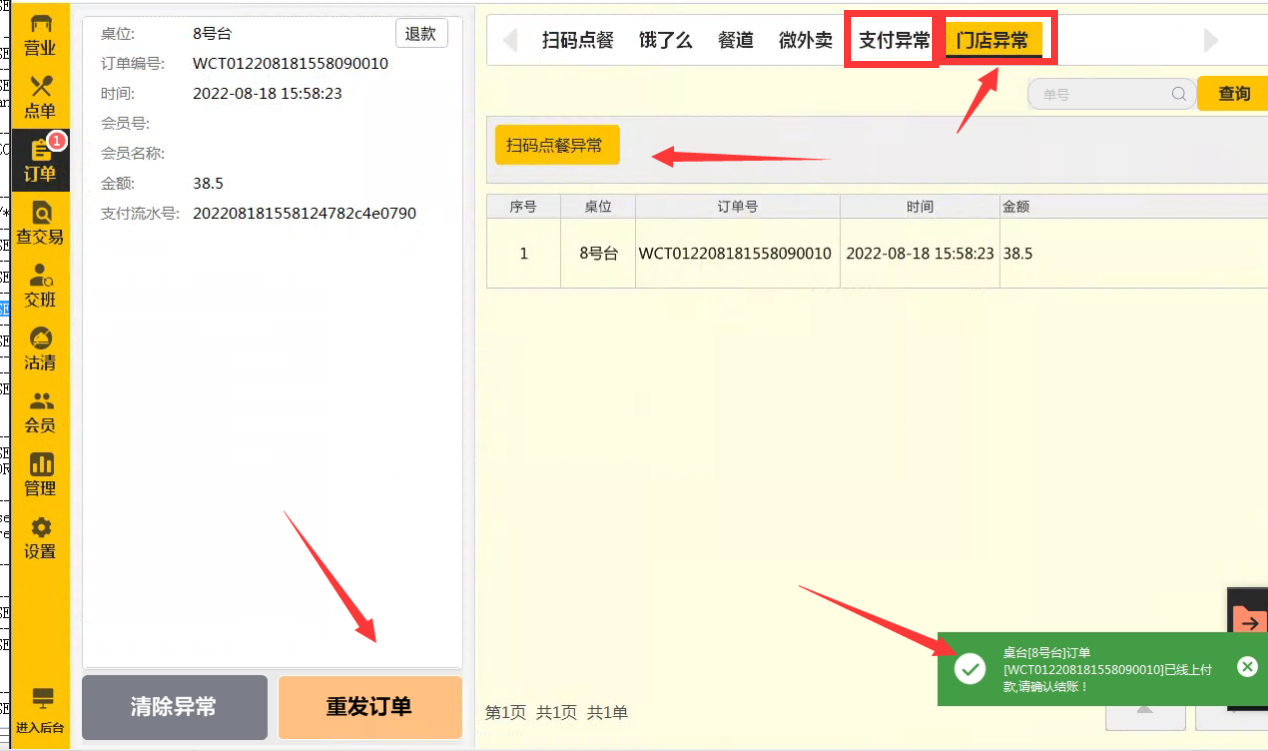This screenshot has width=1268, height=751.
Task: Select the 订单 orders icon
Action: point(40,160)
